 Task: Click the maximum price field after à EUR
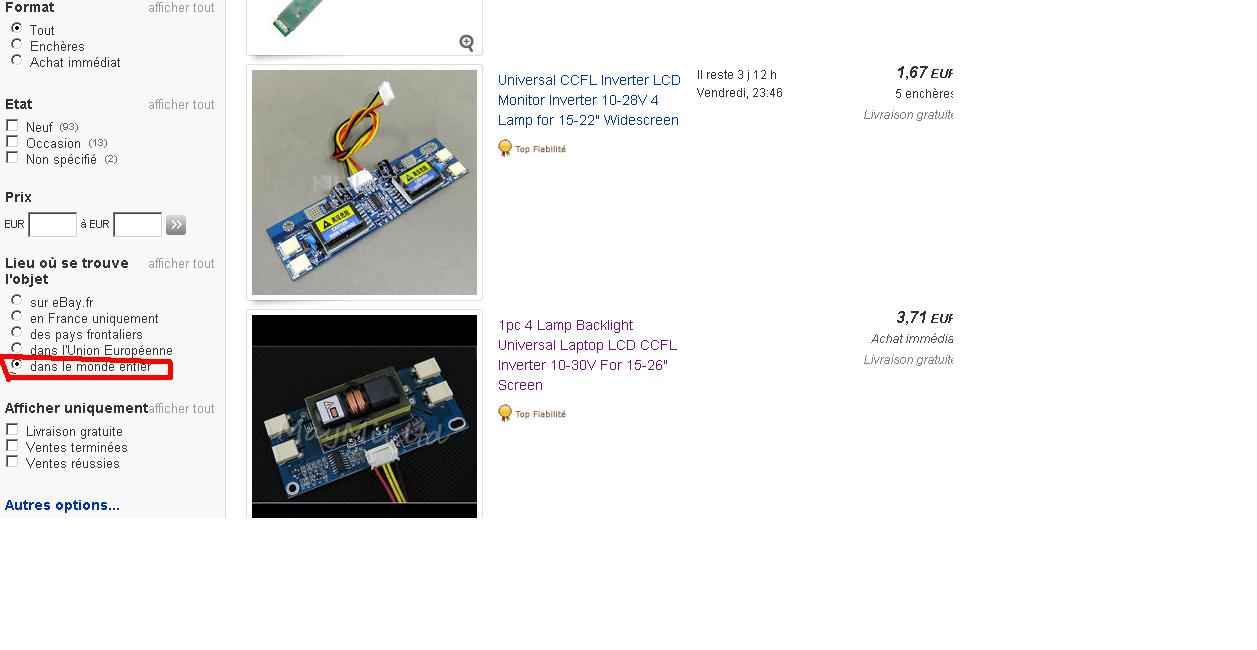click(x=138, y=225)
